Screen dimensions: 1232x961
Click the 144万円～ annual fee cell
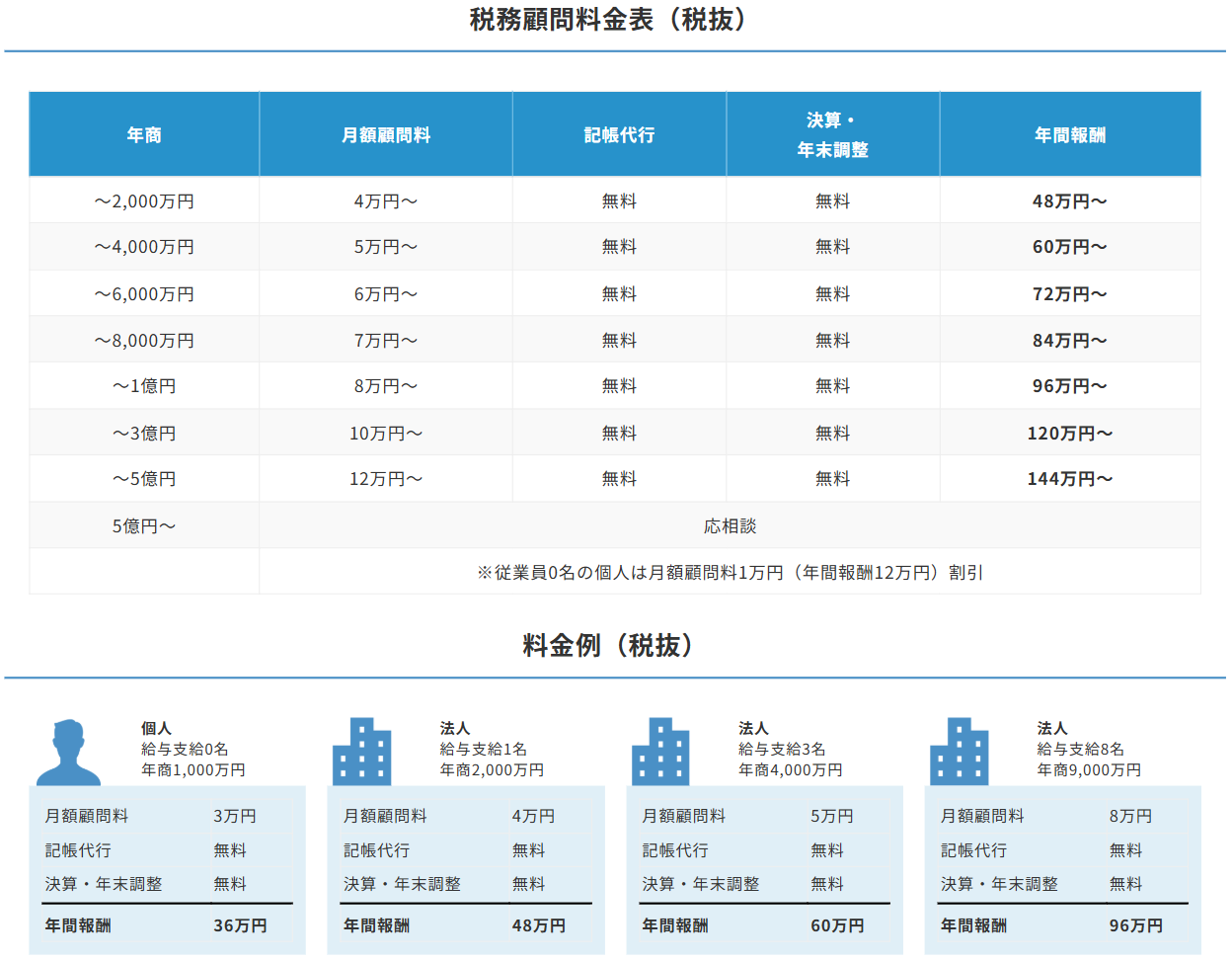(1070, 478)
